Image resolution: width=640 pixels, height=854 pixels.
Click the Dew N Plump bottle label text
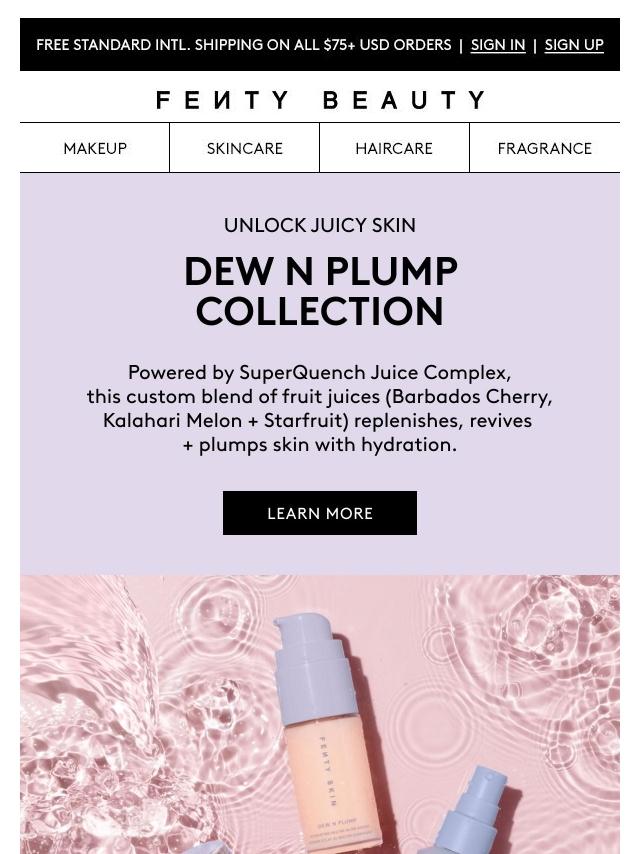(337, 821)
